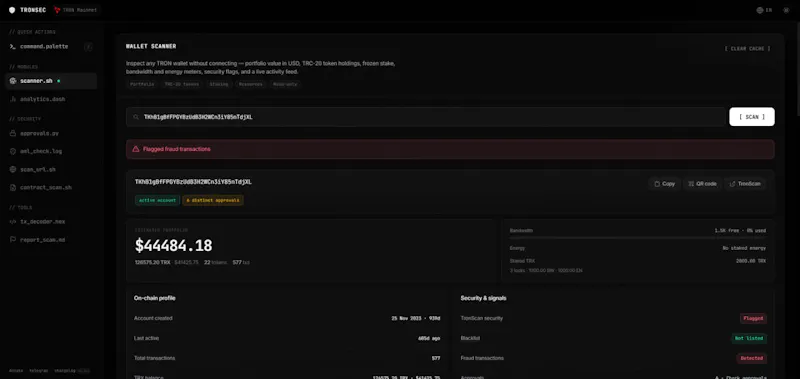
Task: Click the aml_check.log shield icon
Action: click(13, 151)
